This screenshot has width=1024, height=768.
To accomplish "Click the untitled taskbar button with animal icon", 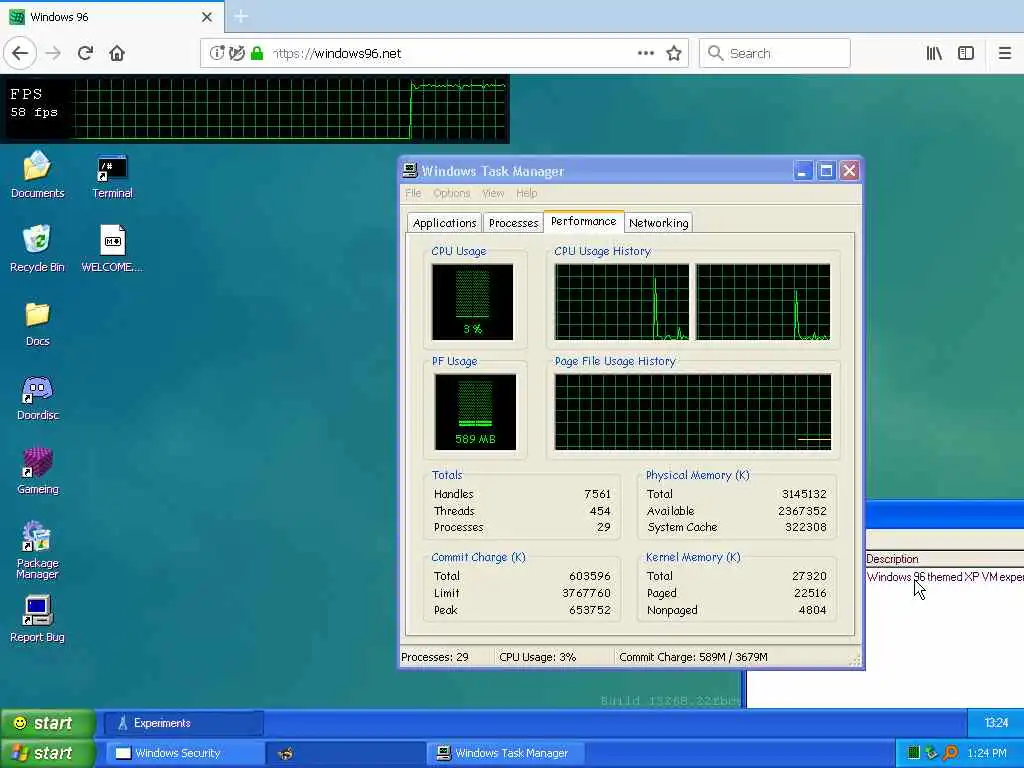I will coord(345,753).
